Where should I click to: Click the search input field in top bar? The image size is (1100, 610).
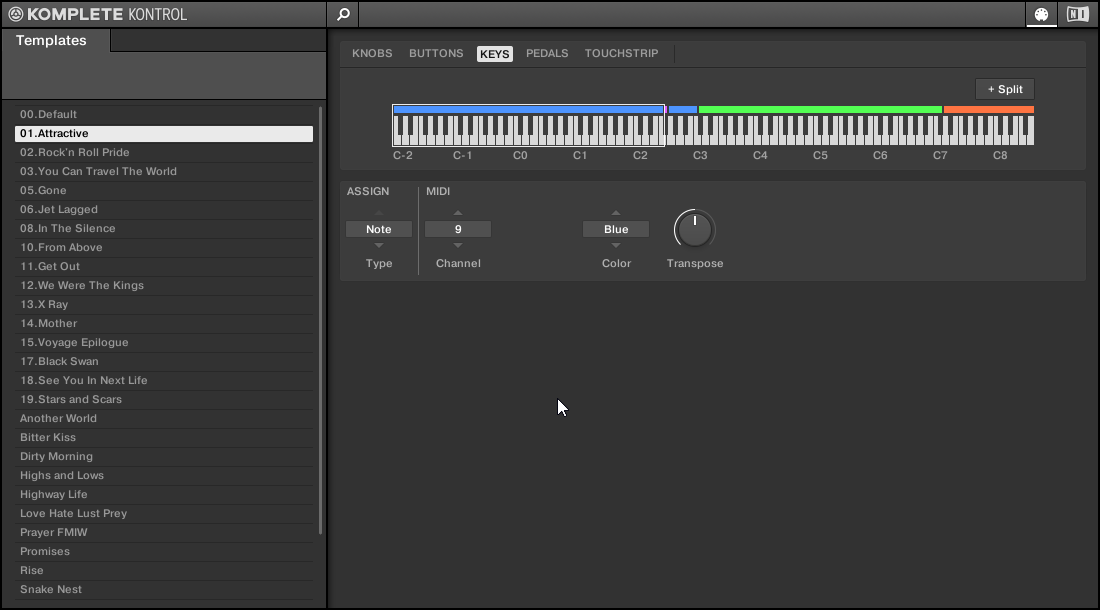[691, 14]
